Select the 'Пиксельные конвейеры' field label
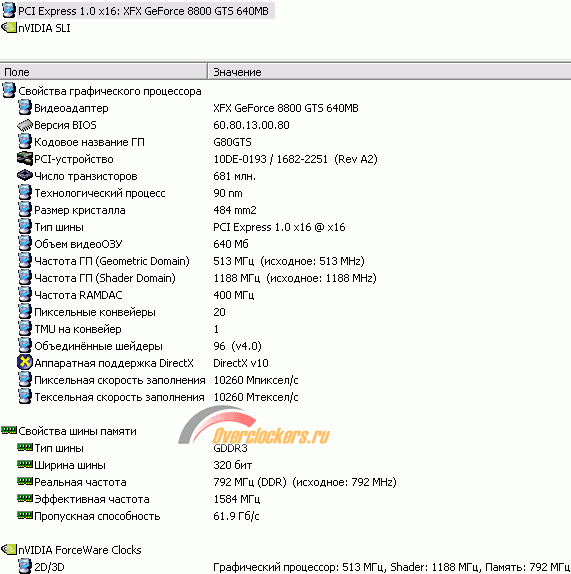The width and height of the screenshot is (571, 574). click(x=95, y=312)
